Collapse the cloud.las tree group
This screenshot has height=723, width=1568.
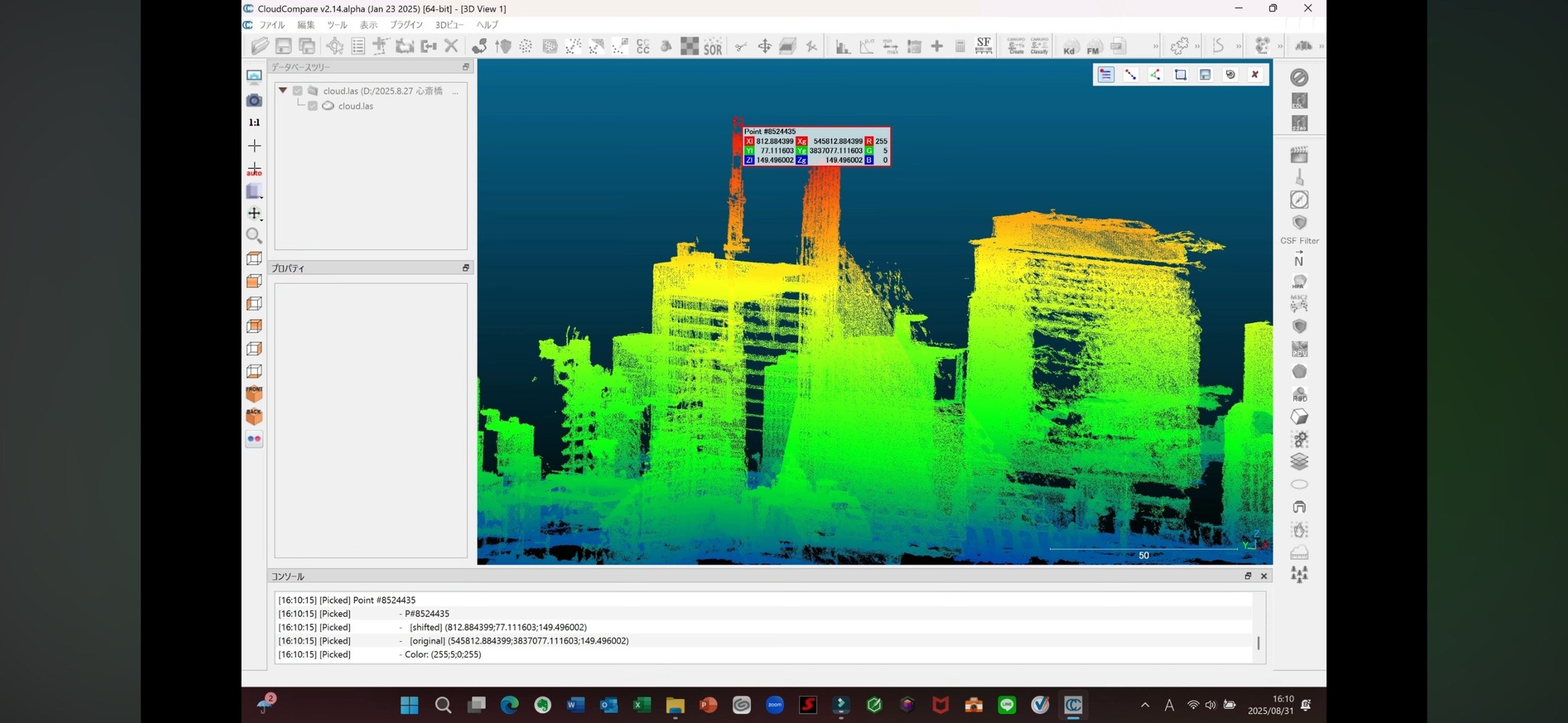(x=283, y=90)
